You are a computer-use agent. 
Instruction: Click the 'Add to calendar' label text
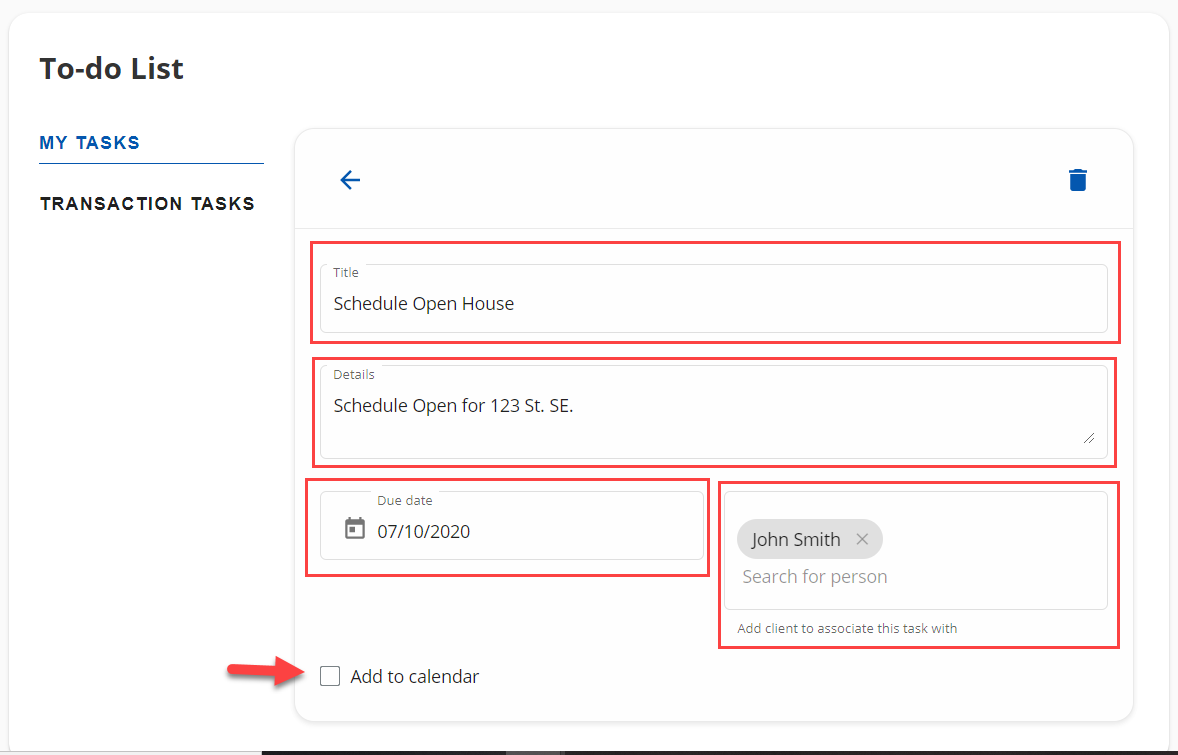click(x=414, y=677)
